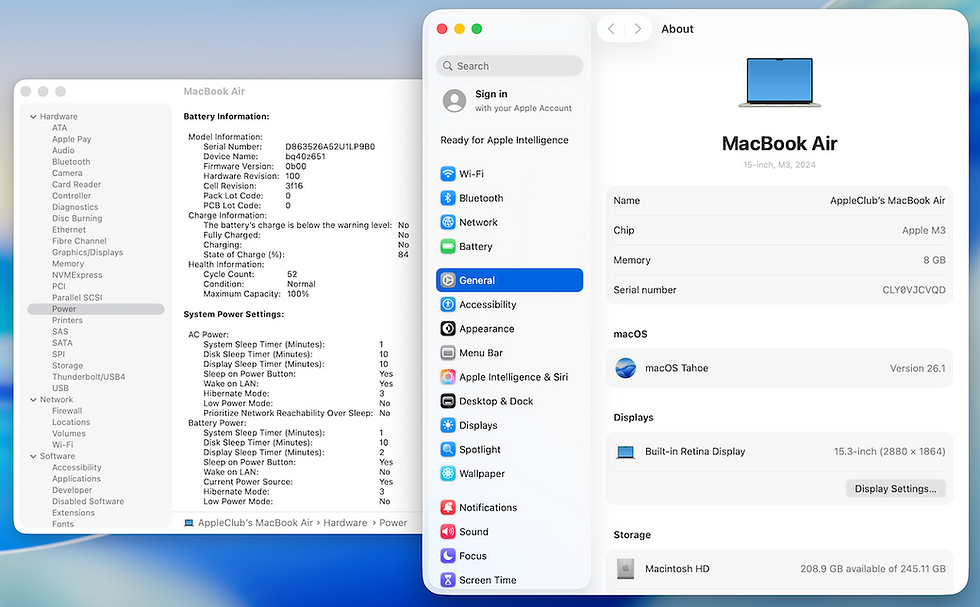
Task: Click the macOS Tahoe icon
Action: pos(626,368)
